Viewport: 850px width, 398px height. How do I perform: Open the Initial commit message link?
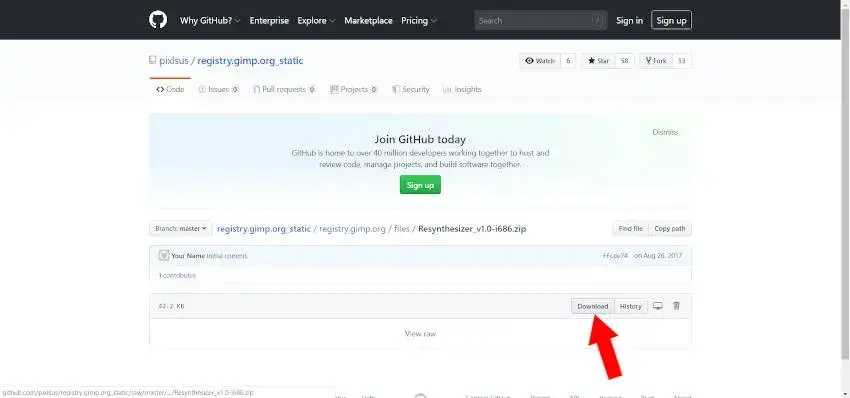(x=227, y=256)
